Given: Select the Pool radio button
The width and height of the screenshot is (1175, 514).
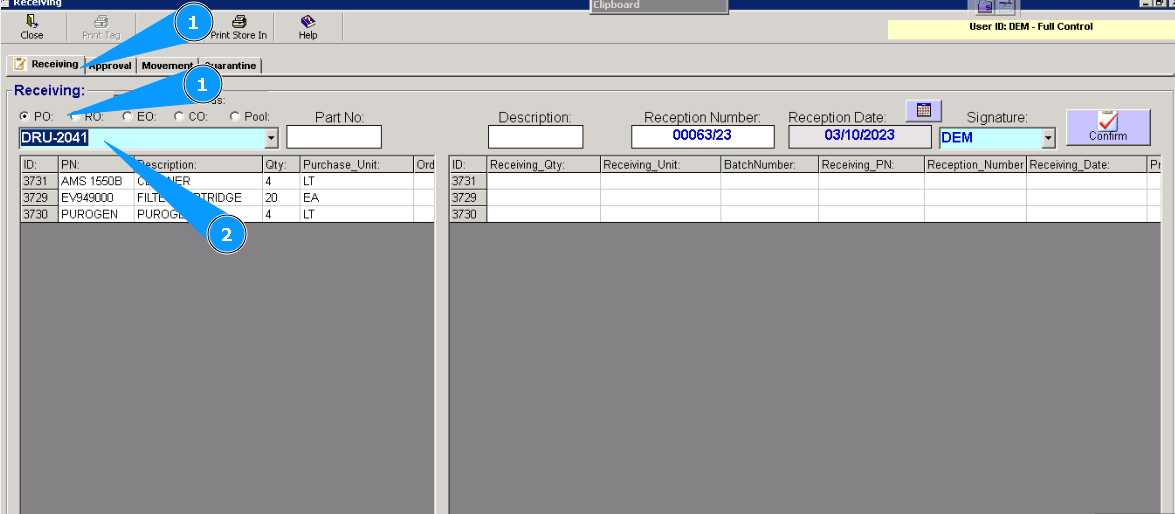Looking at the screenshot, I should (235, 116).
